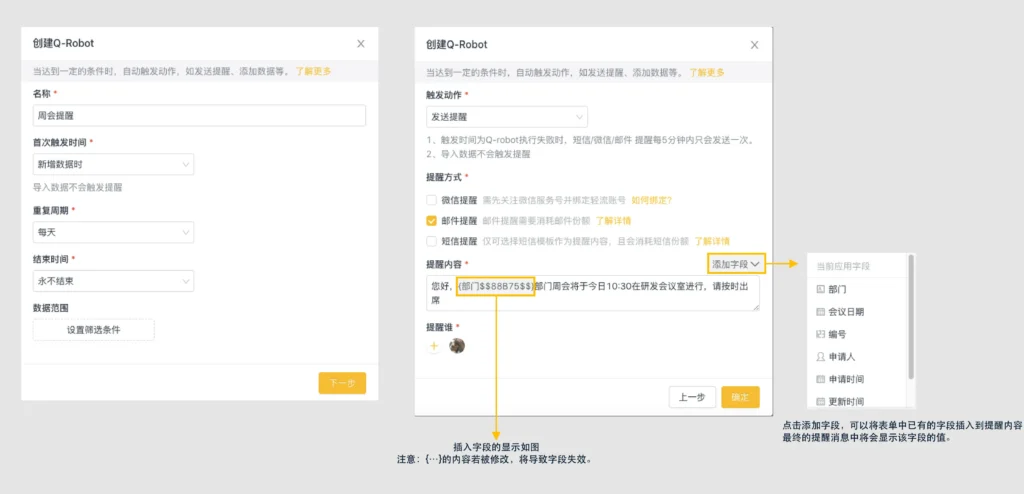Viewport: 1024px width, 494px height.
Task: Click the 设置筛选条件 button
Action: click(x=93, y=330)
